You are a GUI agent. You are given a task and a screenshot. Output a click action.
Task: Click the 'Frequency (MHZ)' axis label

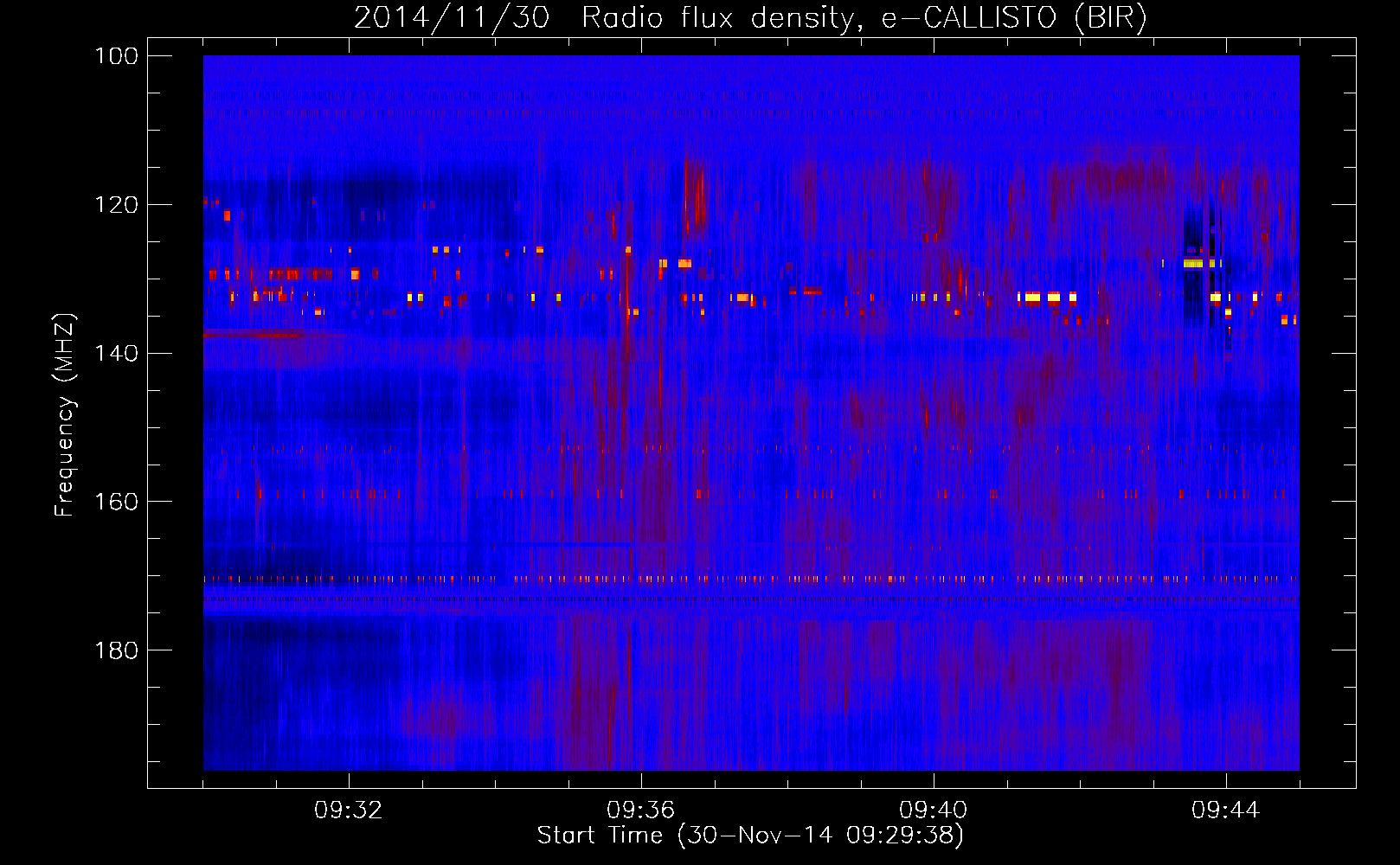(65, 414)
